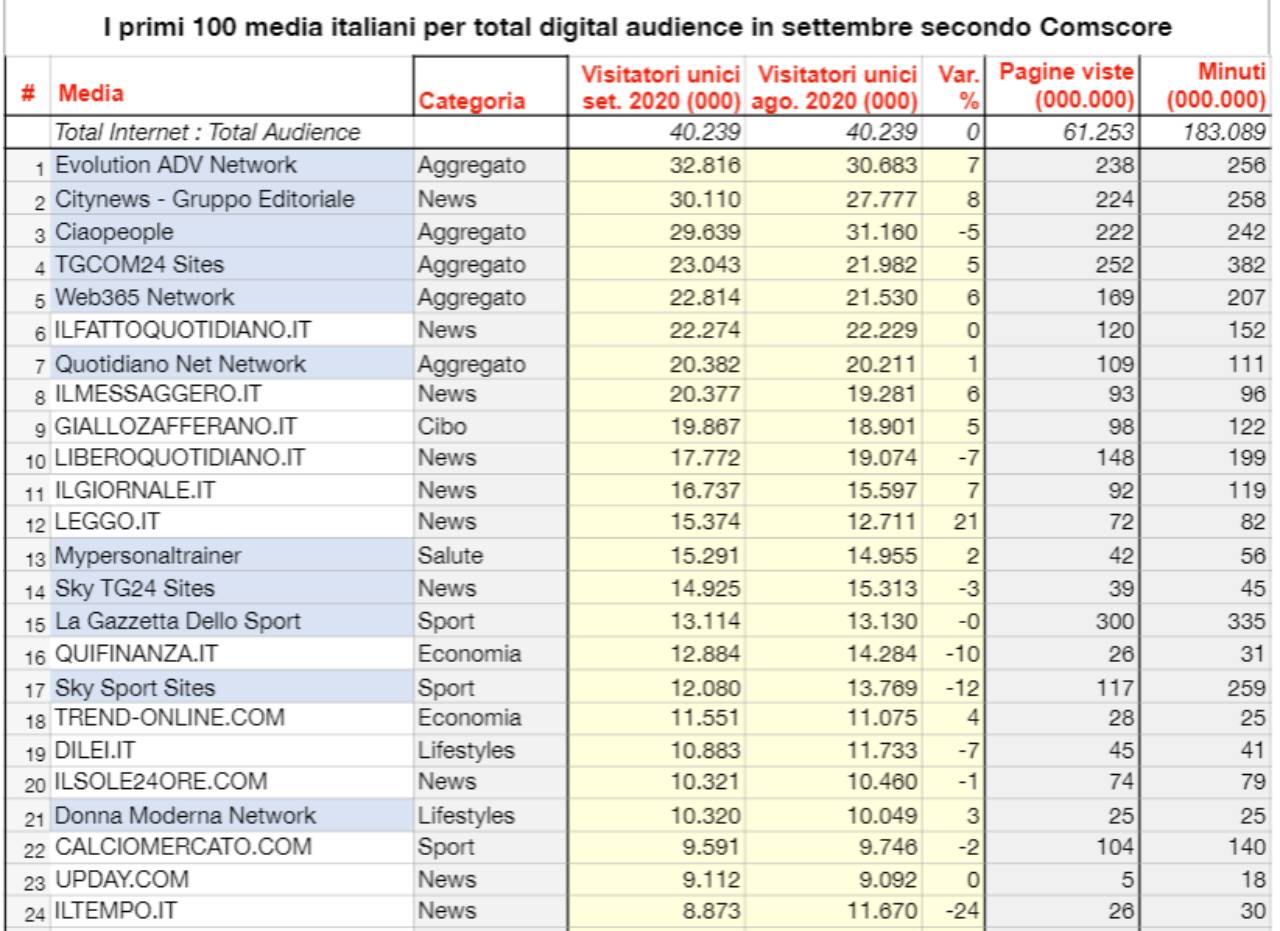Select the 169 page views for Web365

tap(1115, 297)
